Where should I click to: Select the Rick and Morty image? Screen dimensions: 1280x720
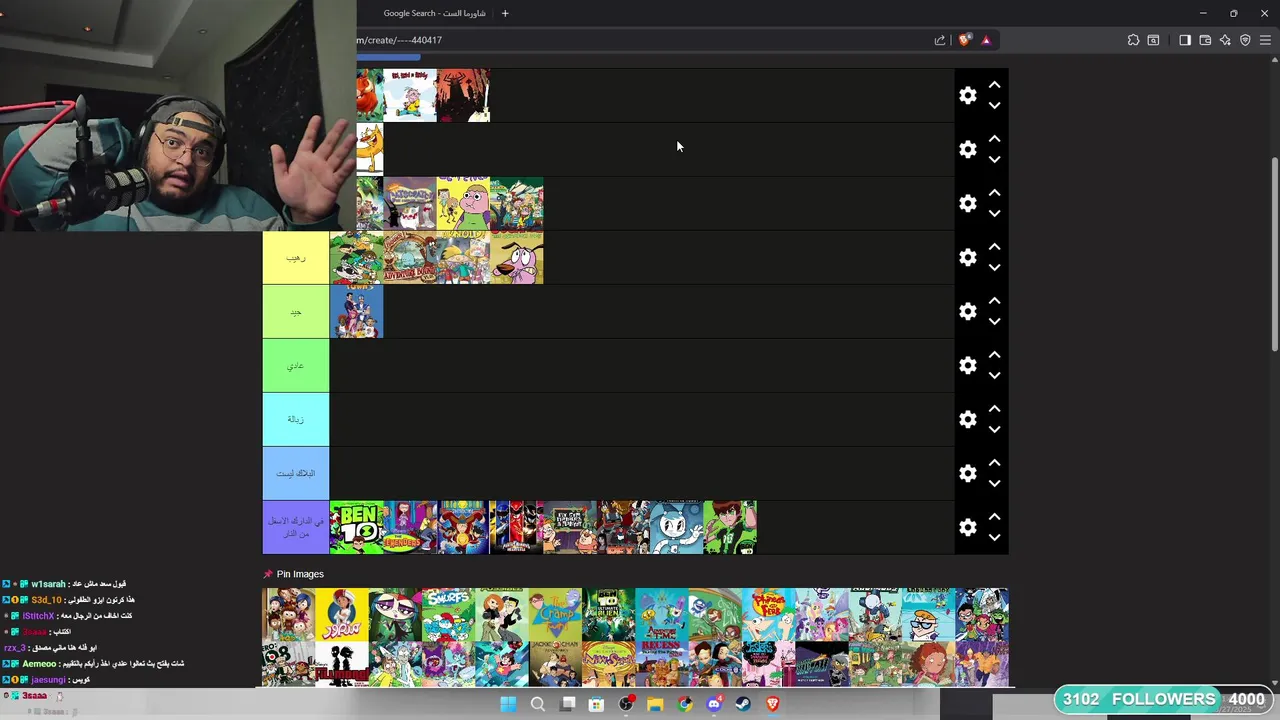(395, 664)
